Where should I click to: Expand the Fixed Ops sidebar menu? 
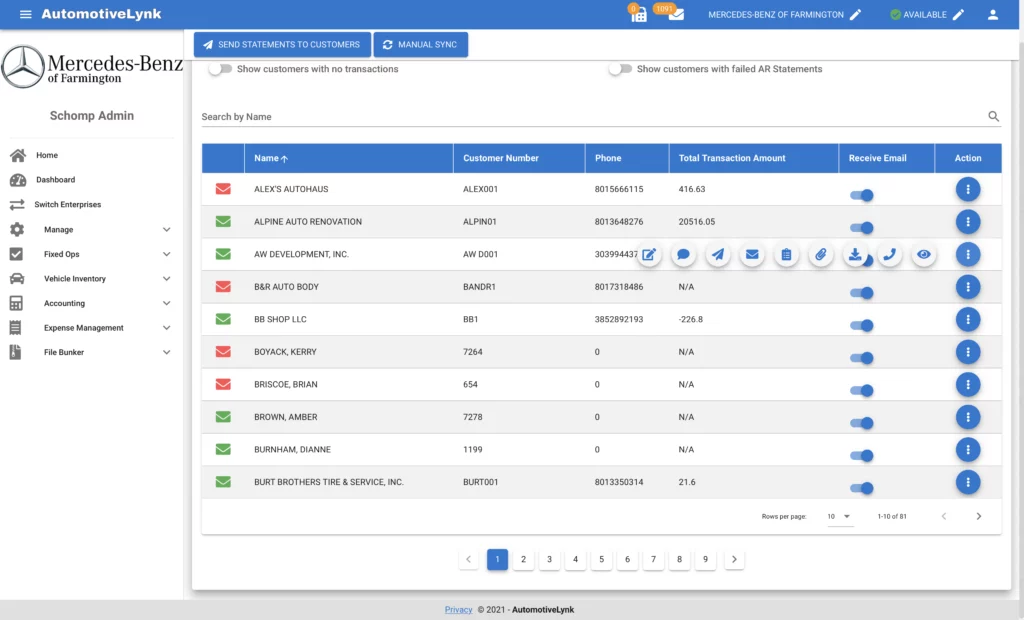91,254
